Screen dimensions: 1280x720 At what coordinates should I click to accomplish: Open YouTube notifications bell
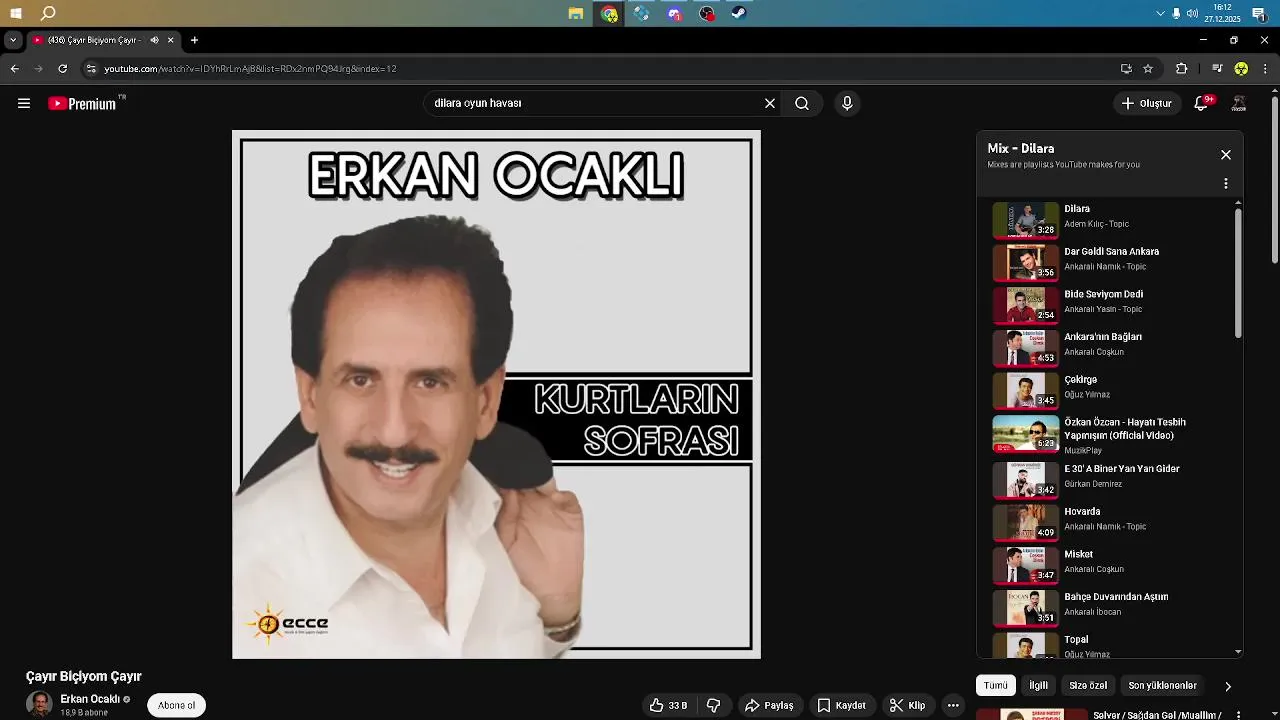click(1202, 103)
